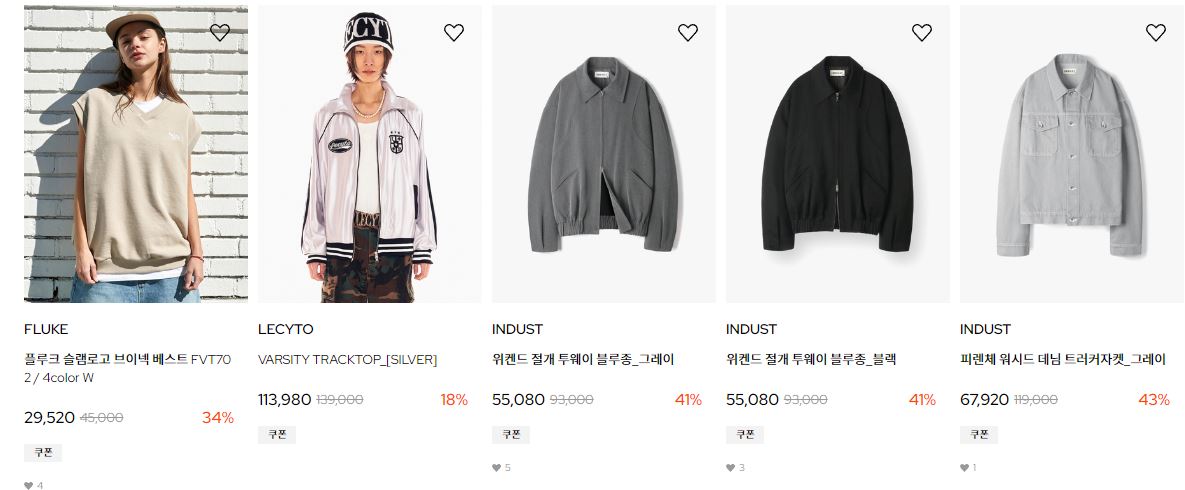Screen dimensions: 1185x490
Task: Click like count heart under denim trucker jacket
Action: pos(964,467)
